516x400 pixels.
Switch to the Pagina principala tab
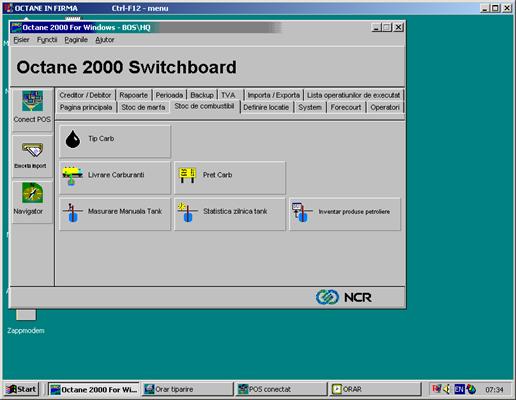(x=86, y=107)
